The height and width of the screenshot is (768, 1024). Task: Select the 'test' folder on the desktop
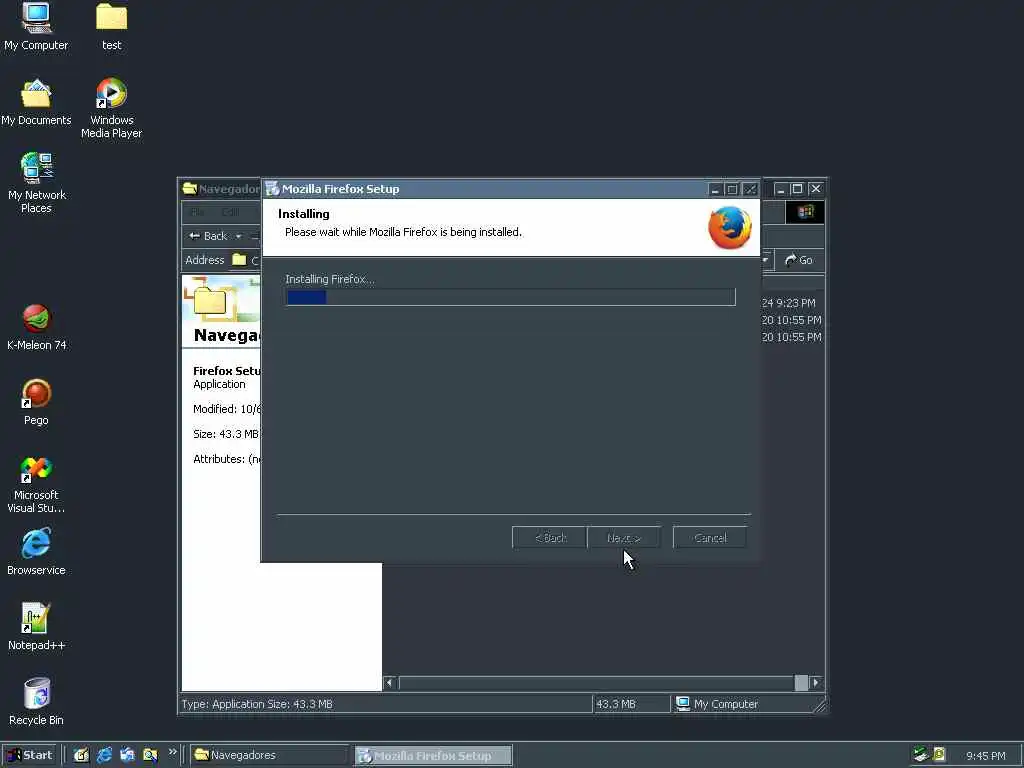[112, 26]
